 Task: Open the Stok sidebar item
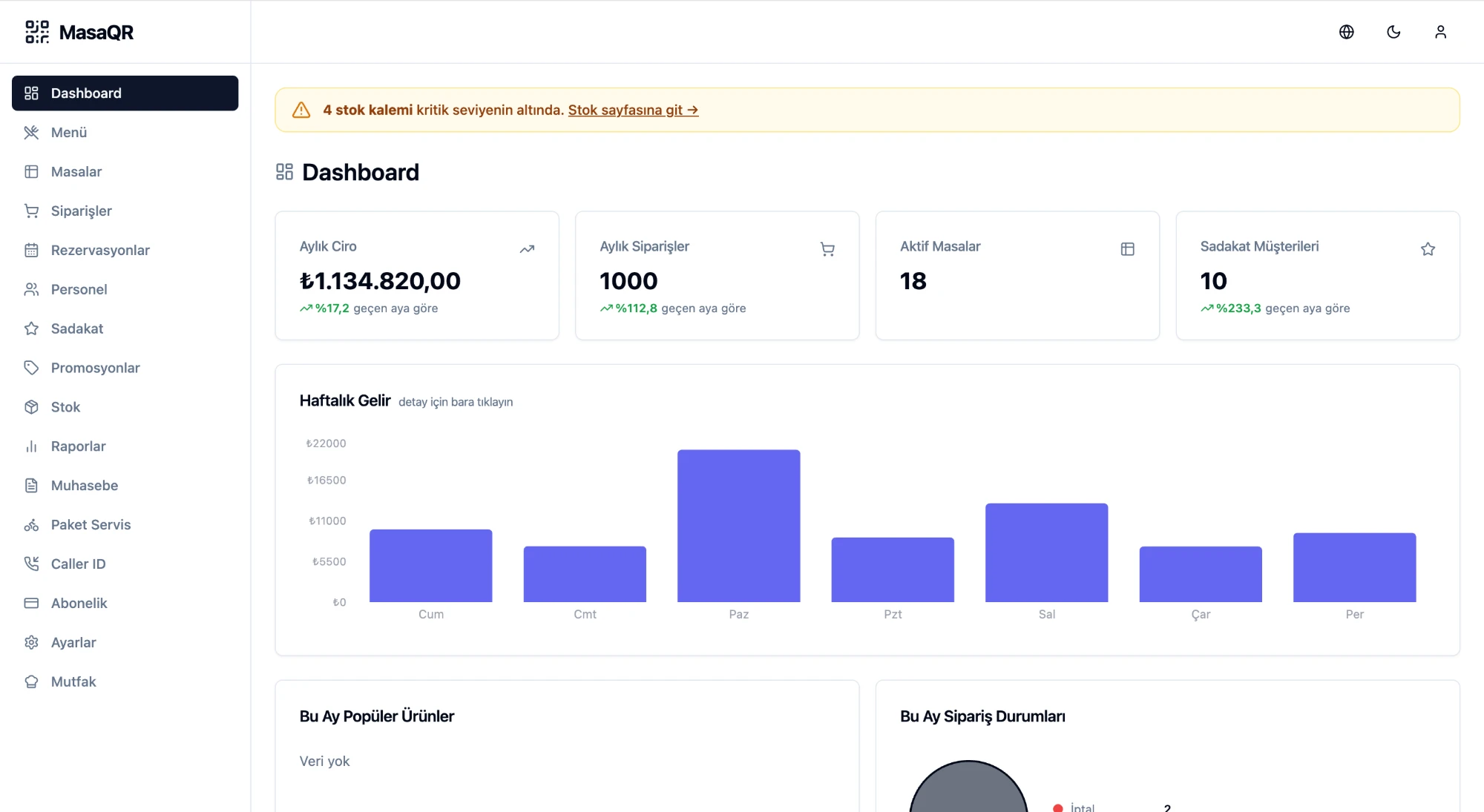(125, 407)
